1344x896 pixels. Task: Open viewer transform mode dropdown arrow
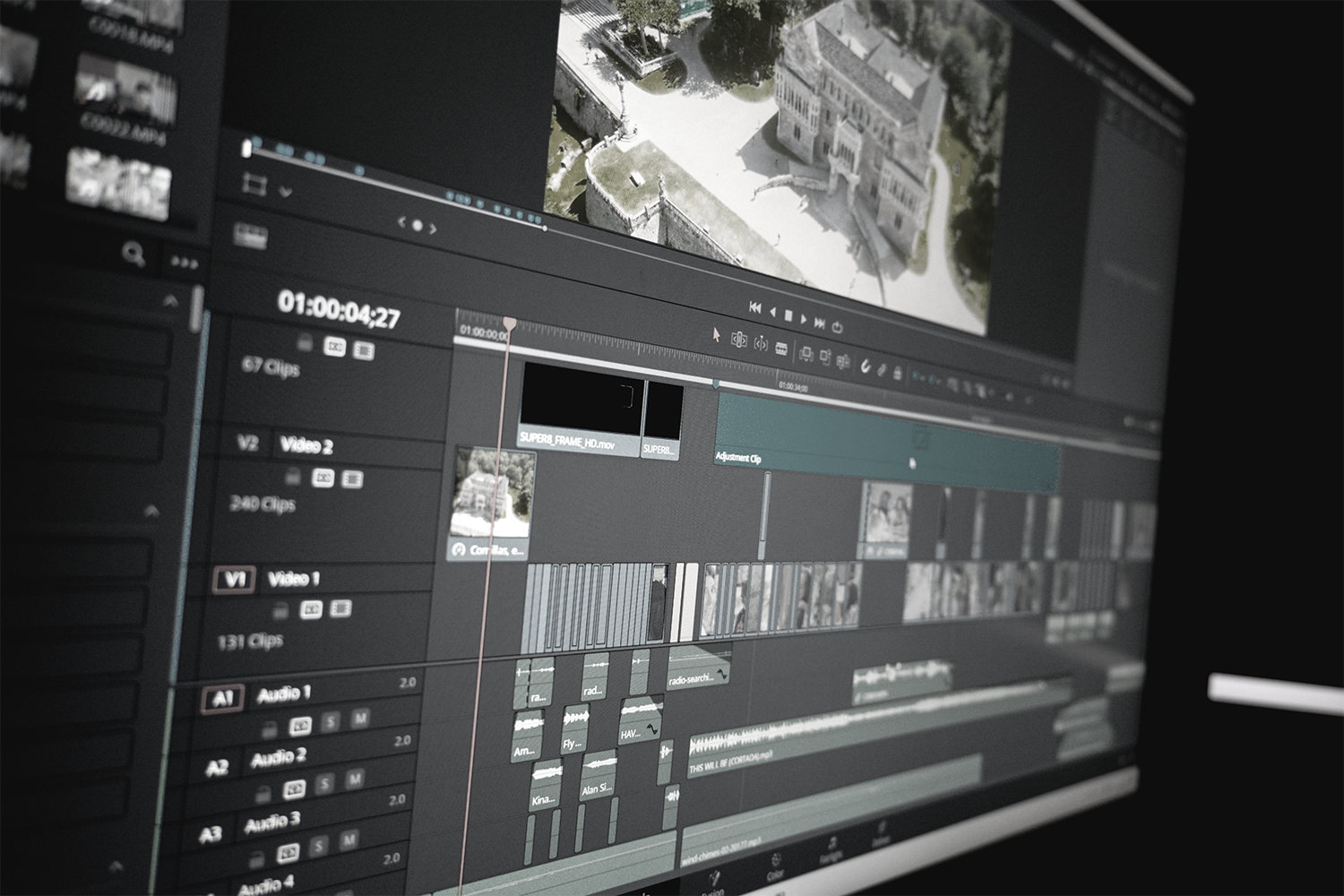[286, 192]
